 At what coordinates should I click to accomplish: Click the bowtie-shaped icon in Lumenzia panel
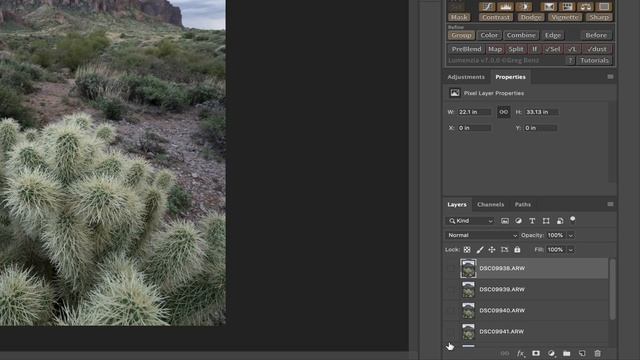(549, 7)
